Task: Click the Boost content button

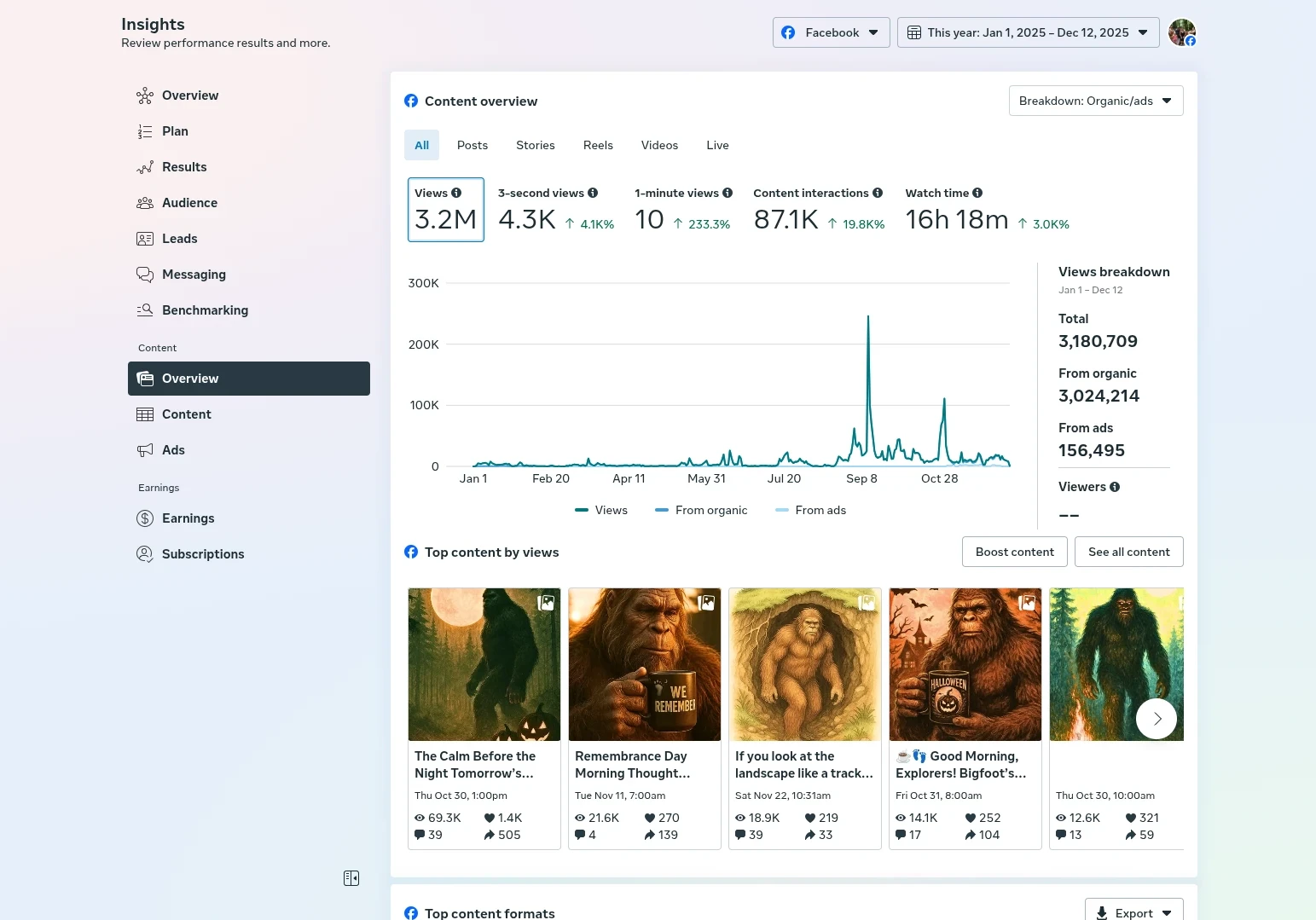Action: tap(1014, 552)
